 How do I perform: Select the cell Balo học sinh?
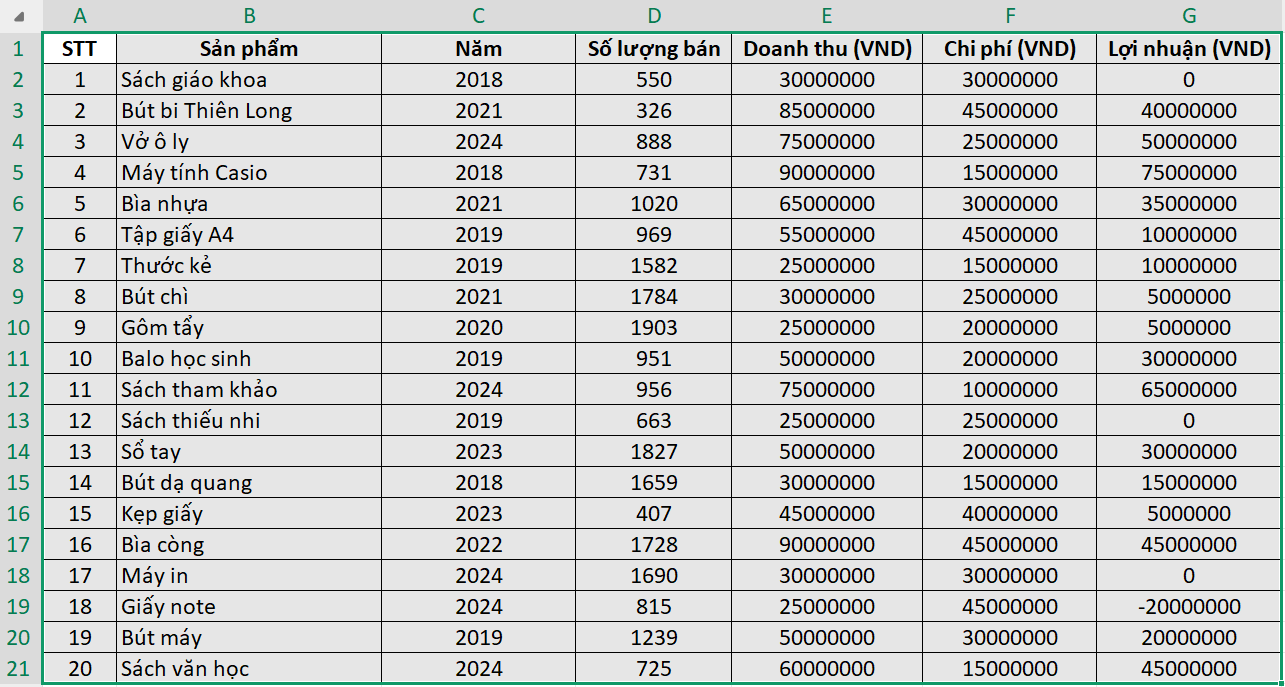point(249,359)
